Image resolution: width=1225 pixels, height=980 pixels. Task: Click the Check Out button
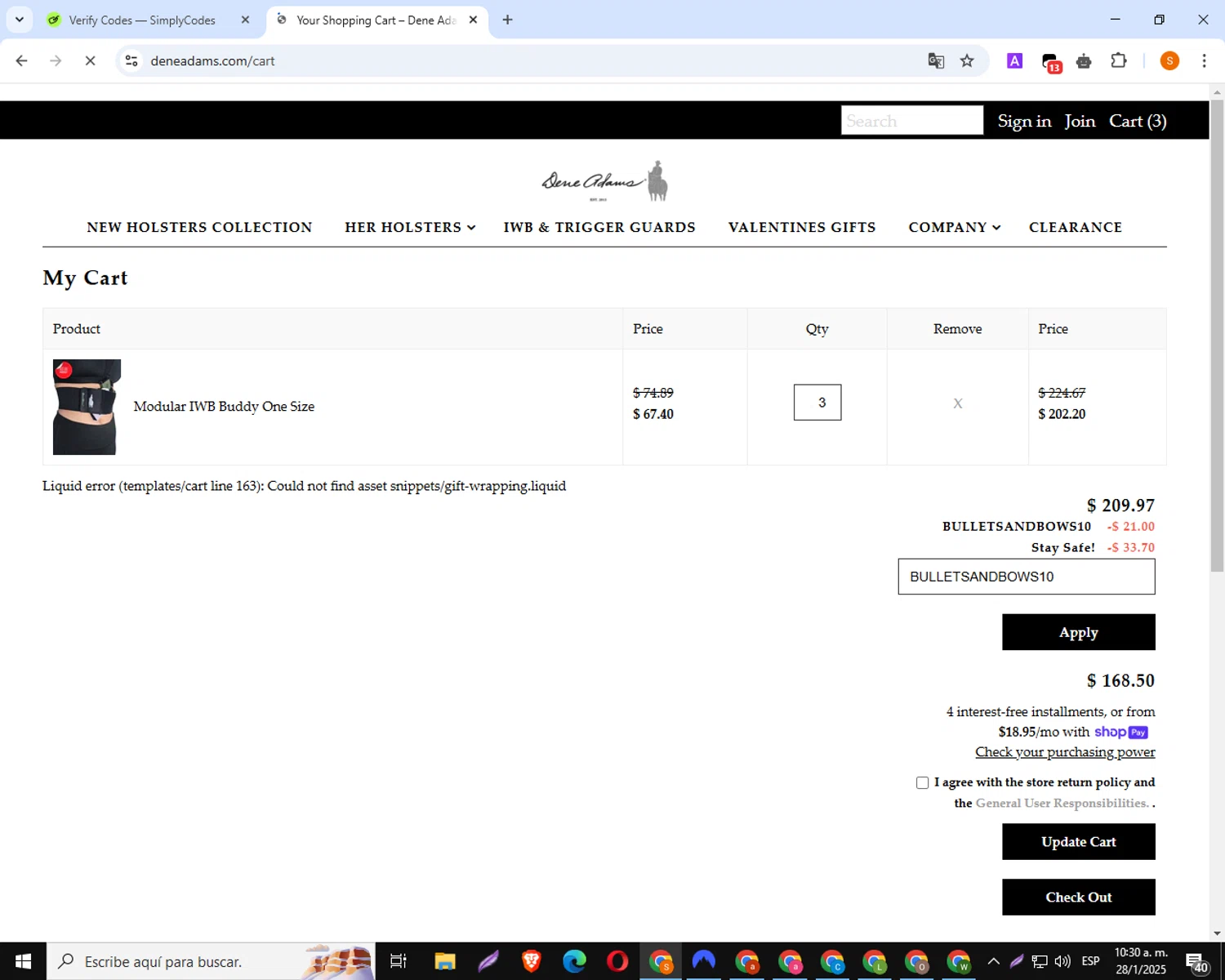1079,897
